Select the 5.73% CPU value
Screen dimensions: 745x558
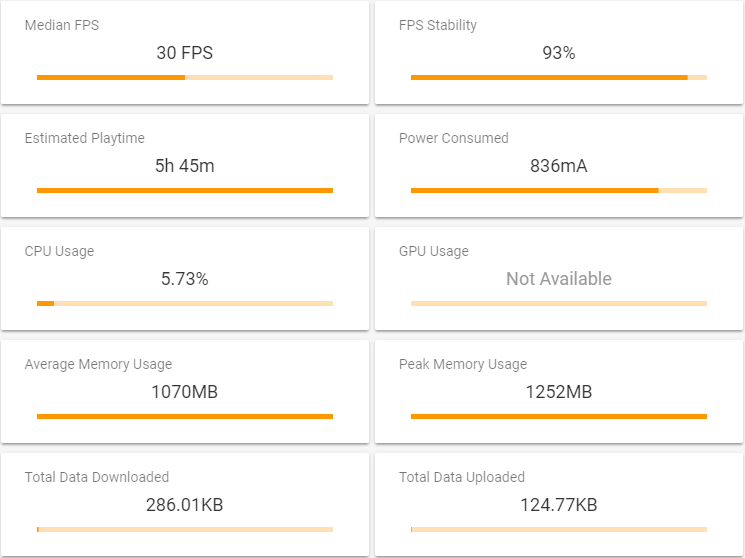185,279
